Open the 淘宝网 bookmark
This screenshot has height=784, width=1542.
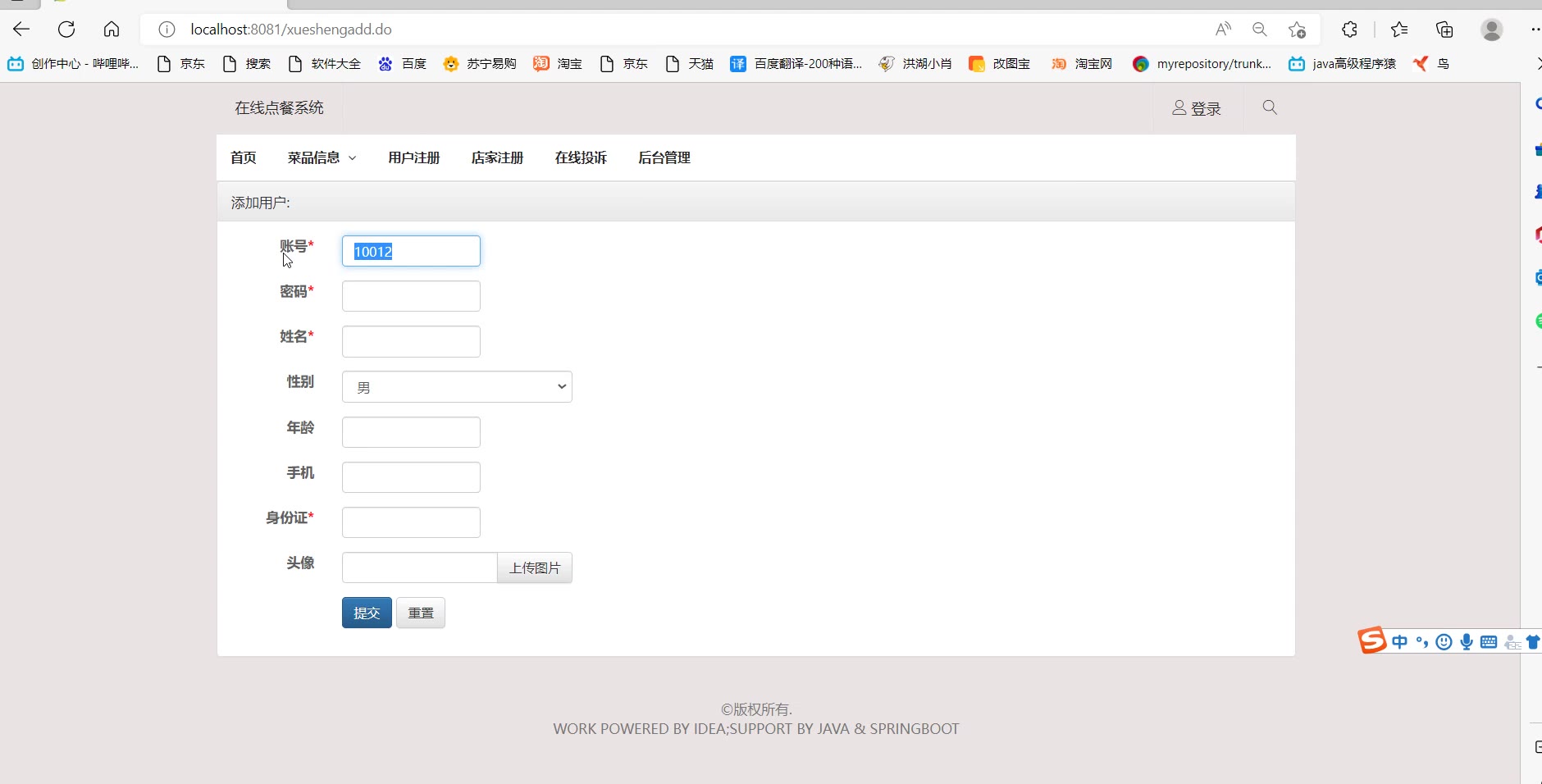1082,64
